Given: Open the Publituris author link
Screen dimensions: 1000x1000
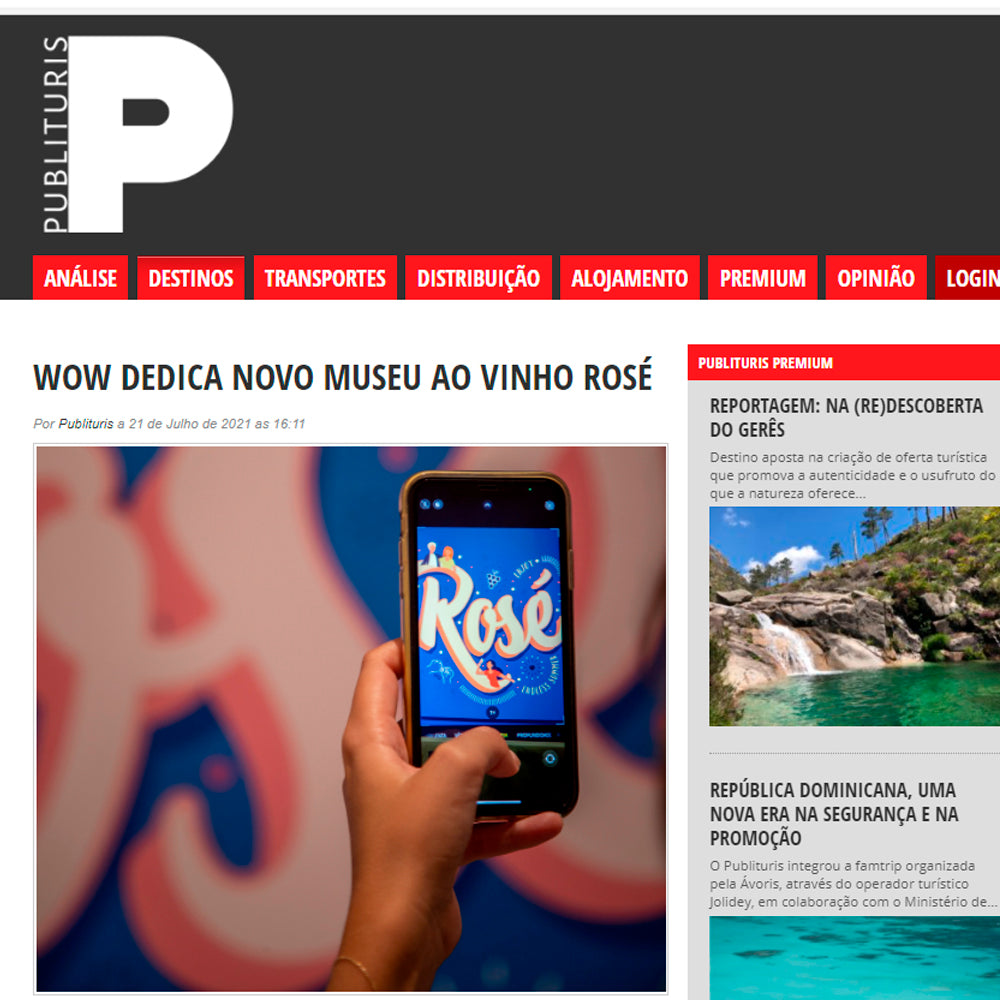Looking at the screenshot, I should click(x=86, y=424).
